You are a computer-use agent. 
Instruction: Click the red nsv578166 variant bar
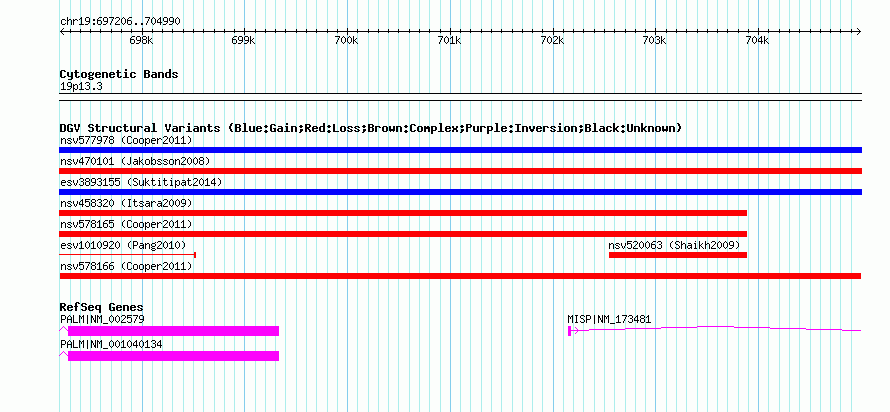(460, 276)
